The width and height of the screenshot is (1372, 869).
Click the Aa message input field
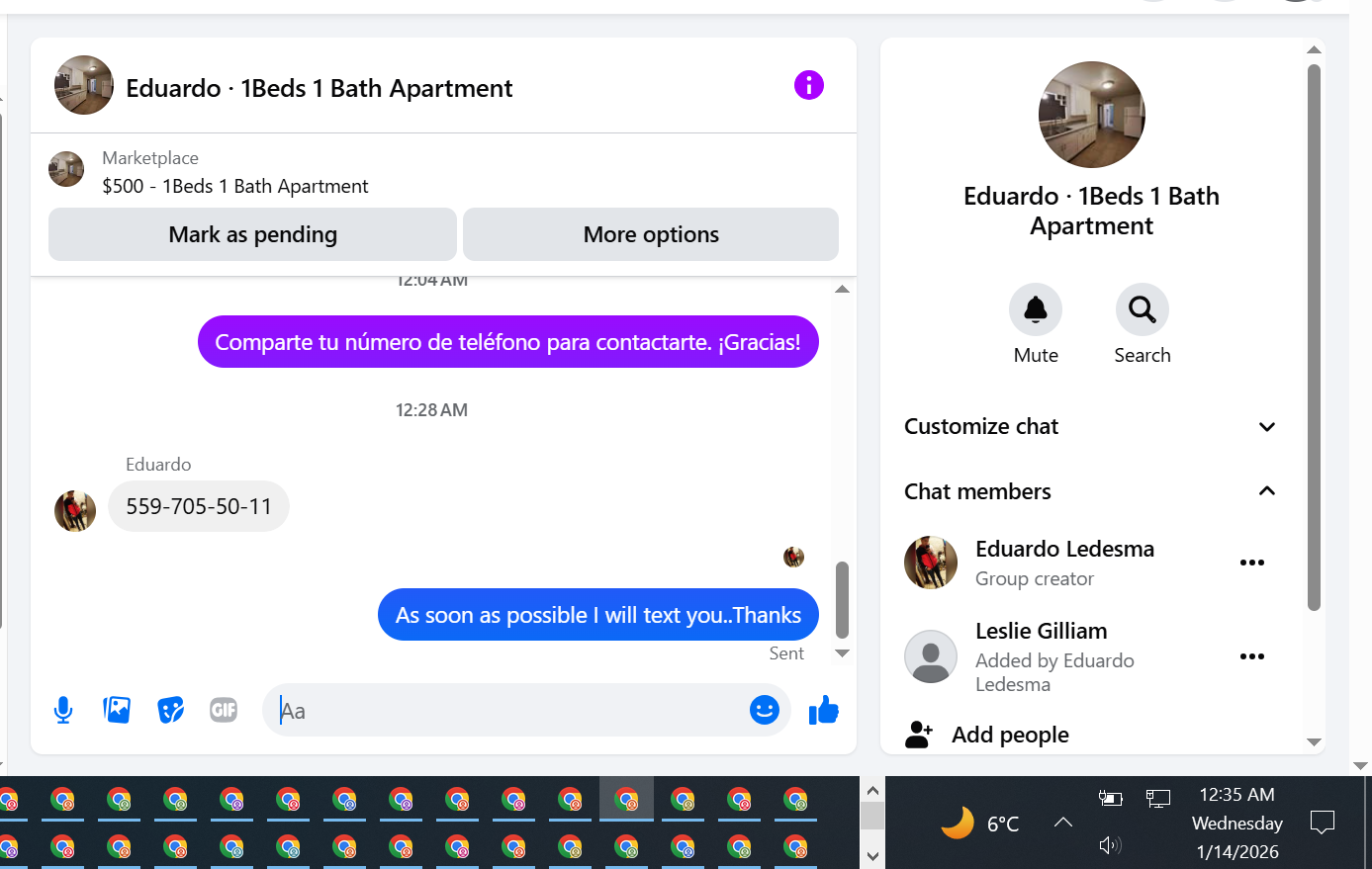coord(504,710)
